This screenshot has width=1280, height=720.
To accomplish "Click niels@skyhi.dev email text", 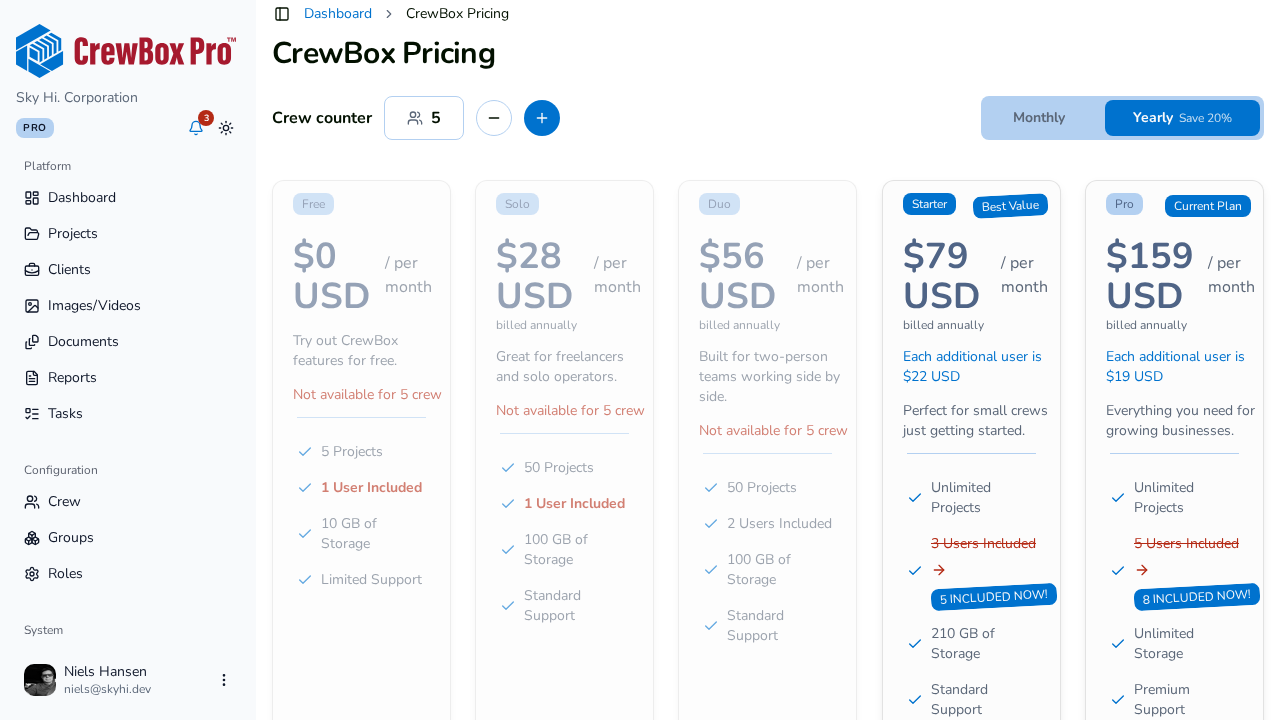I will [107, 689].
